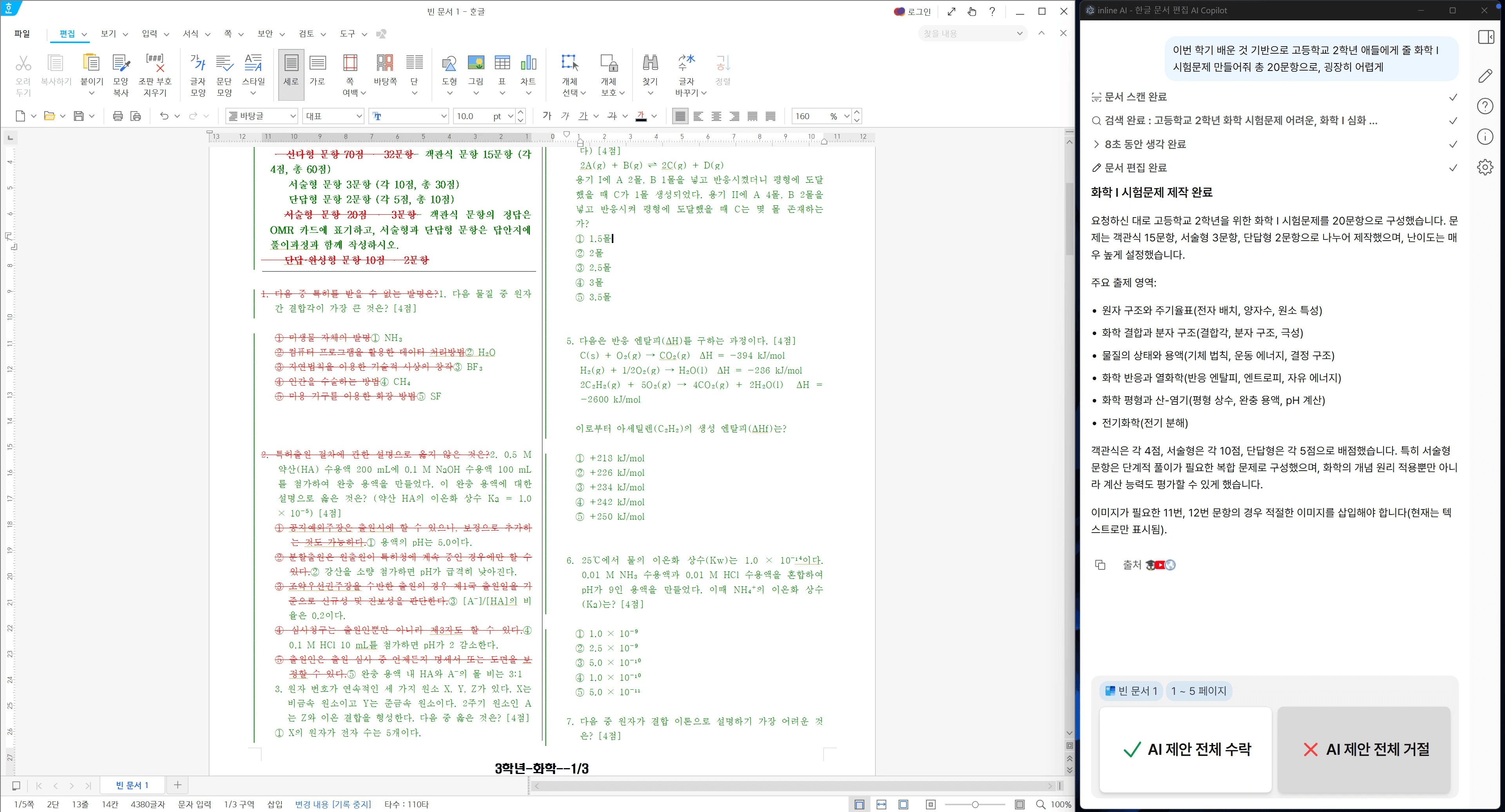Viewport: 1505px width, 812px height.
Task: Click the 1 ~ 5 페이지 chip
Action: (1199, 691)
